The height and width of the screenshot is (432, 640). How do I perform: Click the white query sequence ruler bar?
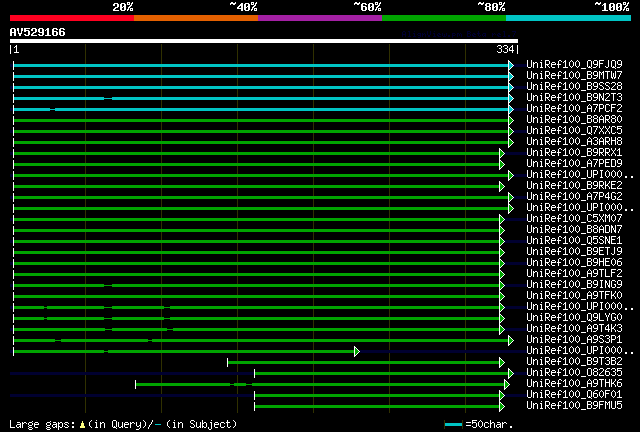pos(263,41)
